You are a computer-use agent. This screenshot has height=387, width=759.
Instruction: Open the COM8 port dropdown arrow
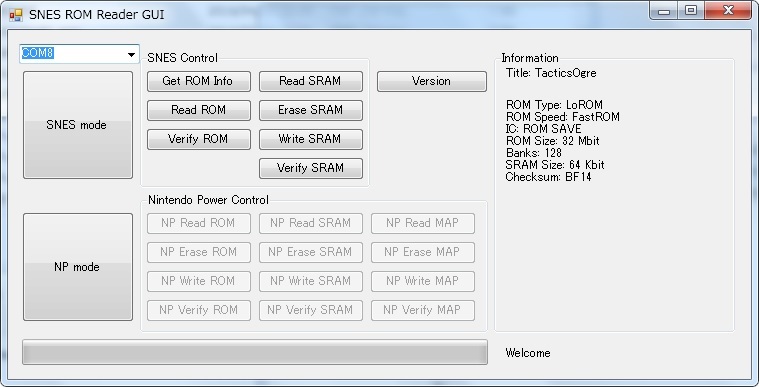pyautogui.click(x=131, y=54)
